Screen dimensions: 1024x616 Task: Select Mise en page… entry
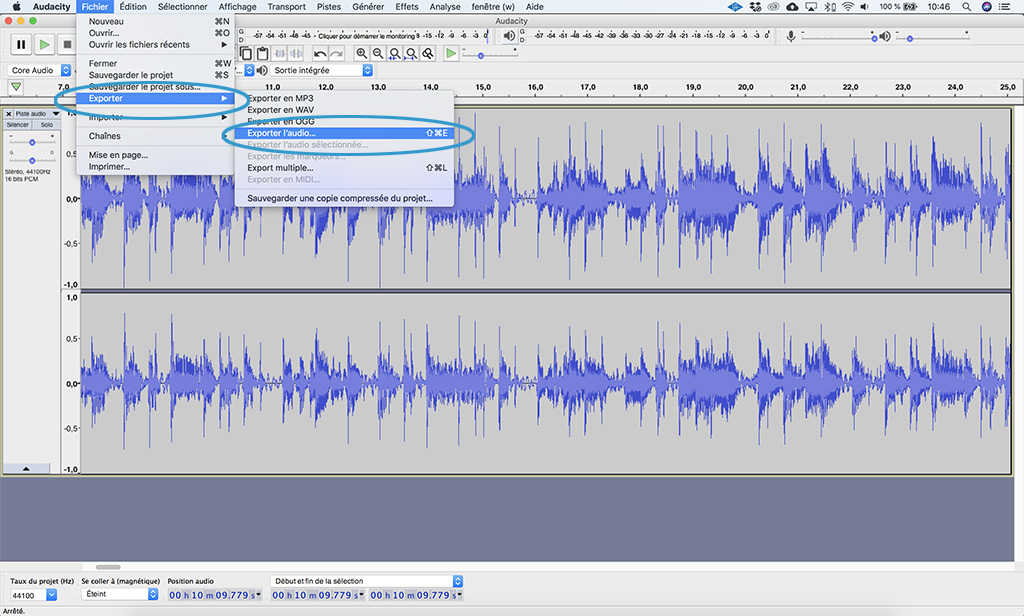pyautogui.click(x=155, y=155)
